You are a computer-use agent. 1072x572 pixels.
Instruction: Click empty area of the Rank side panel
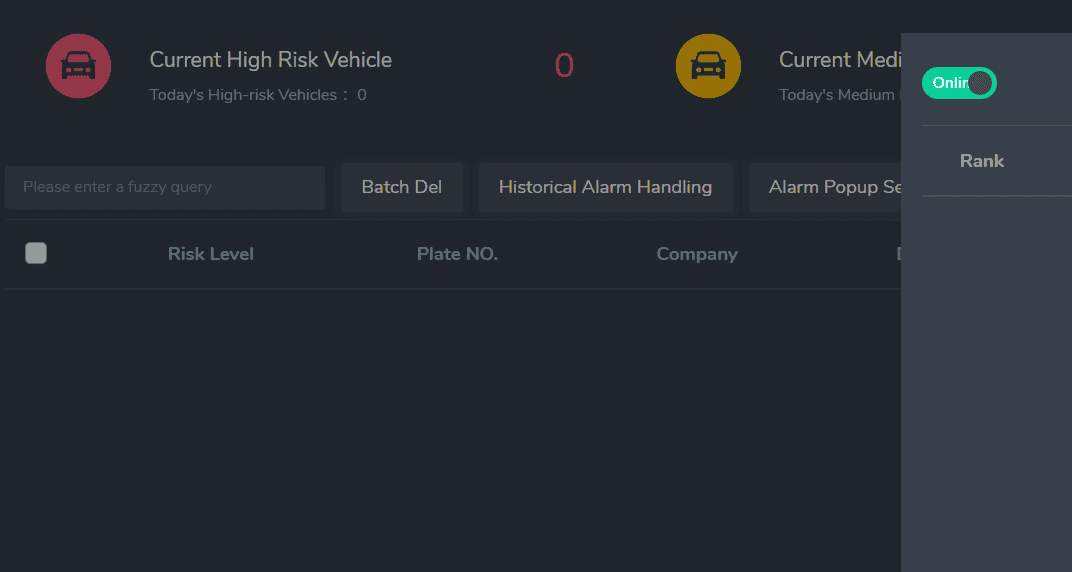tap(987, 383)
